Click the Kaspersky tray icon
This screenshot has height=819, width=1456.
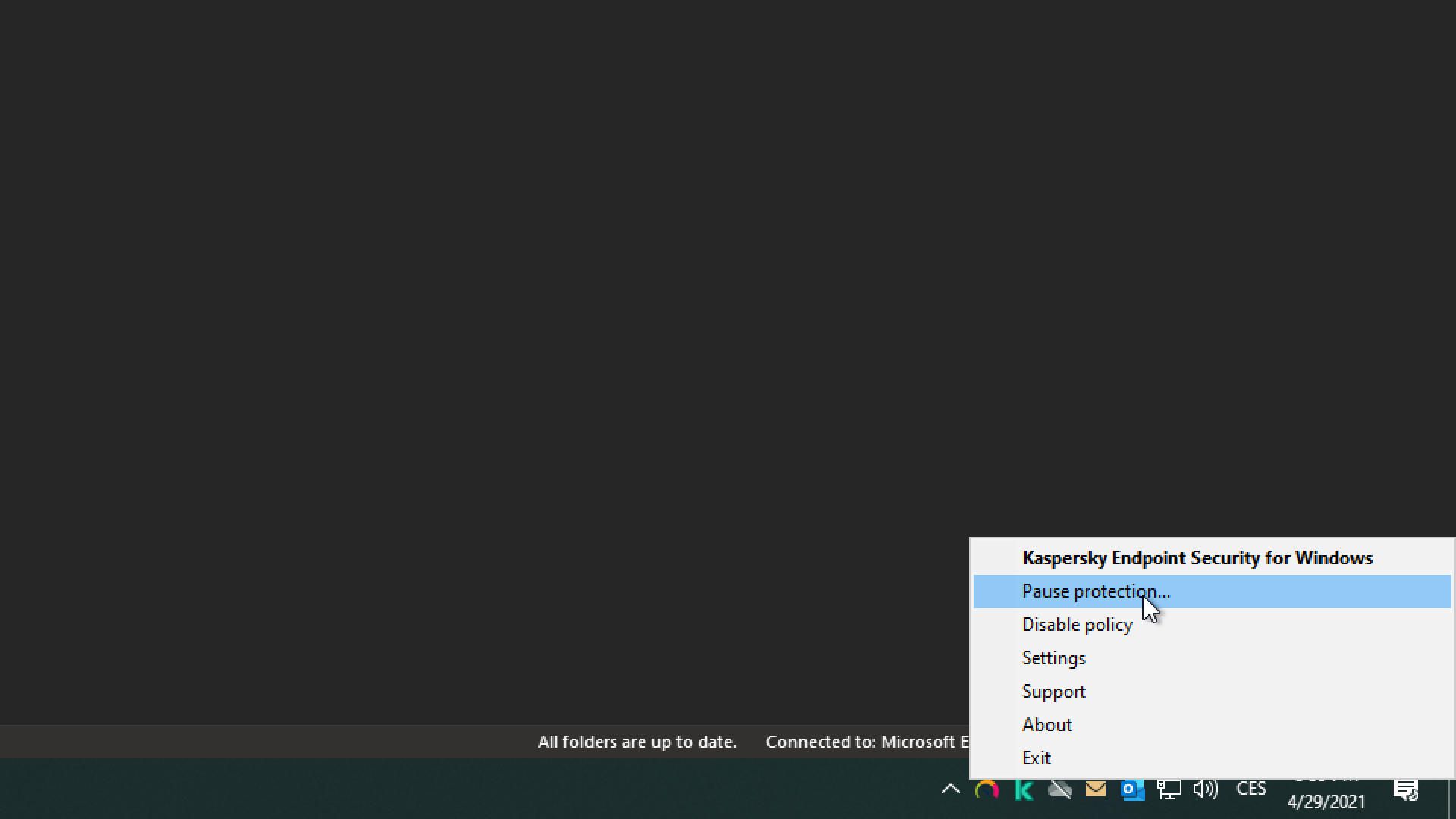(x=1024, y=790)
